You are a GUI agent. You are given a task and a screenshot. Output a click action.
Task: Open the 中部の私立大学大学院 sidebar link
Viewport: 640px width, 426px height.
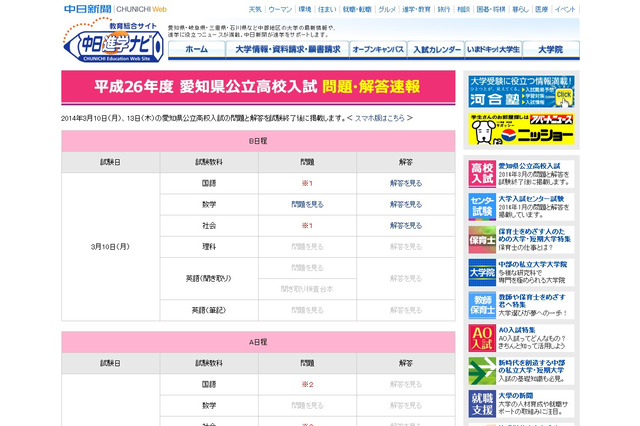click(533, 264)
